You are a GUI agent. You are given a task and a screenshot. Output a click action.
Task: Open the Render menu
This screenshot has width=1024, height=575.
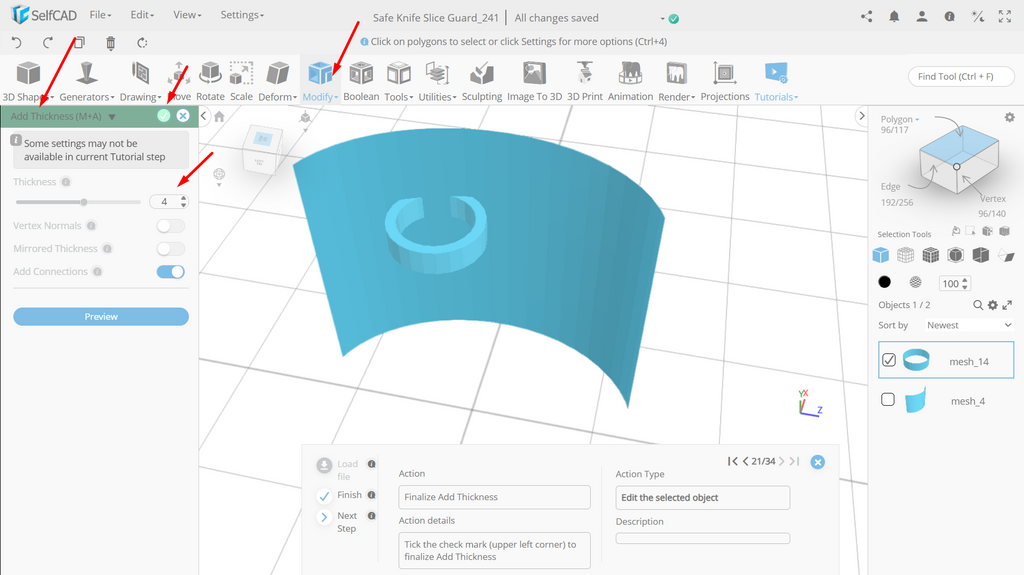coord(676,81)
